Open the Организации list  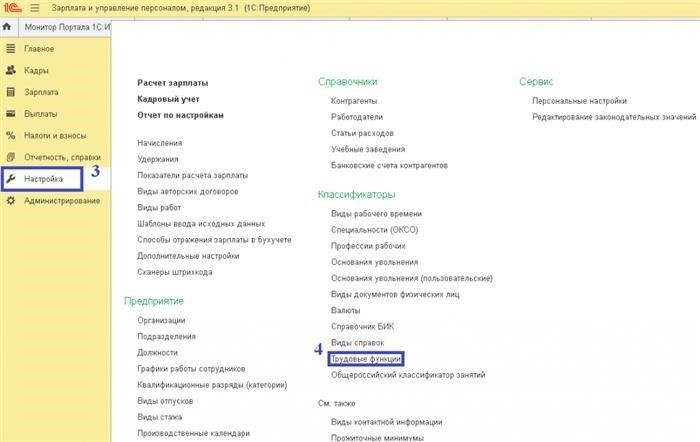[x=161, y=320]
